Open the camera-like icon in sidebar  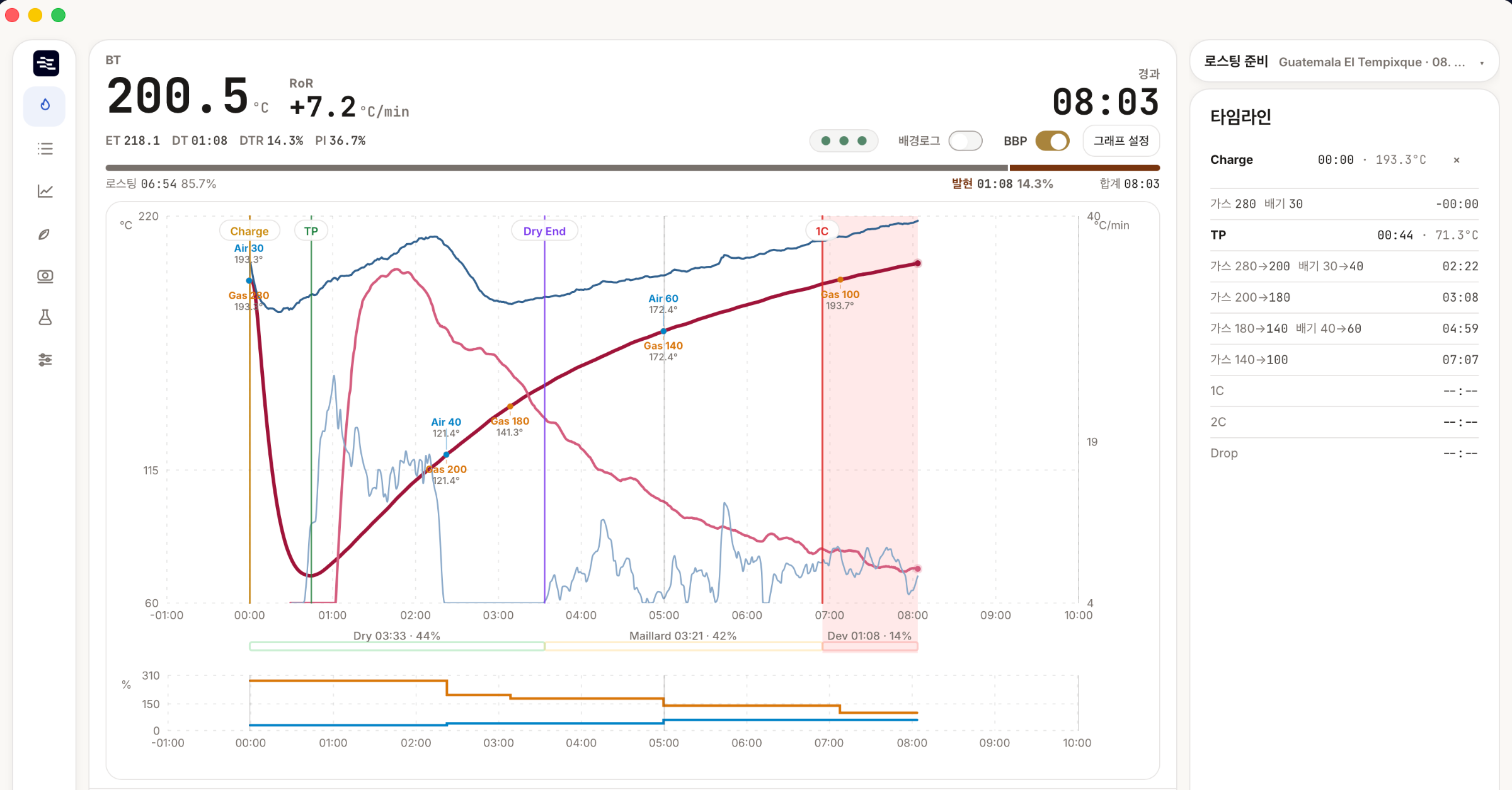(x=45, y=276)
